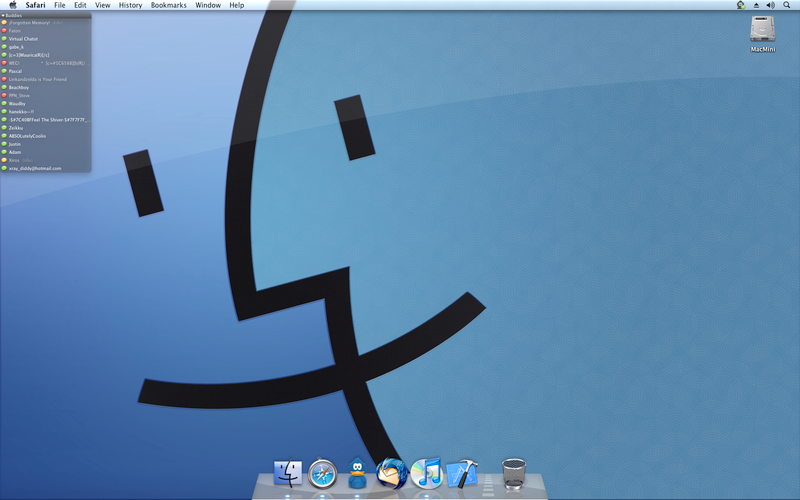The image size is (800, 500).
Task: Click the dock separator handle
Action: click(x=488, y=485)
